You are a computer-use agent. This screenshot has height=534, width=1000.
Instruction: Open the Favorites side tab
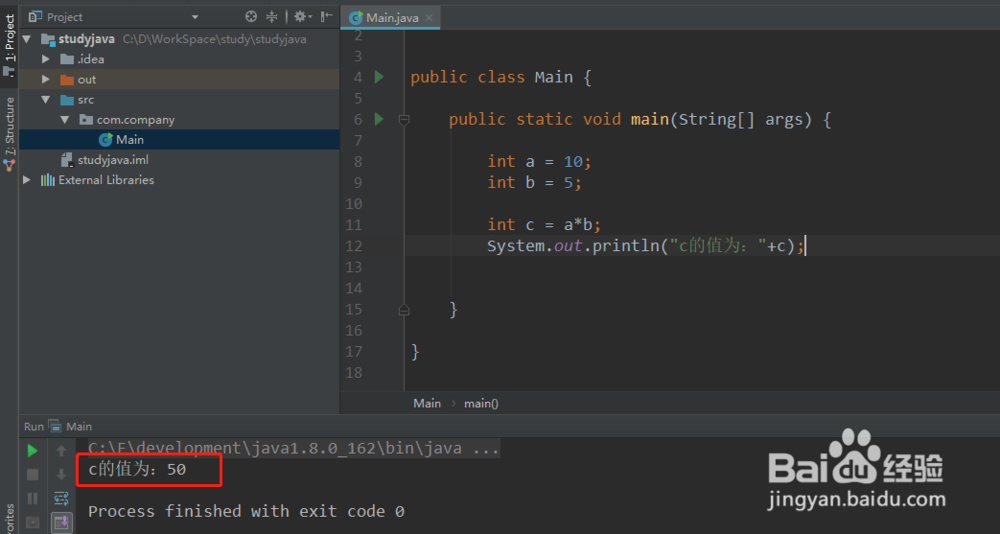(x=9, y=518)
